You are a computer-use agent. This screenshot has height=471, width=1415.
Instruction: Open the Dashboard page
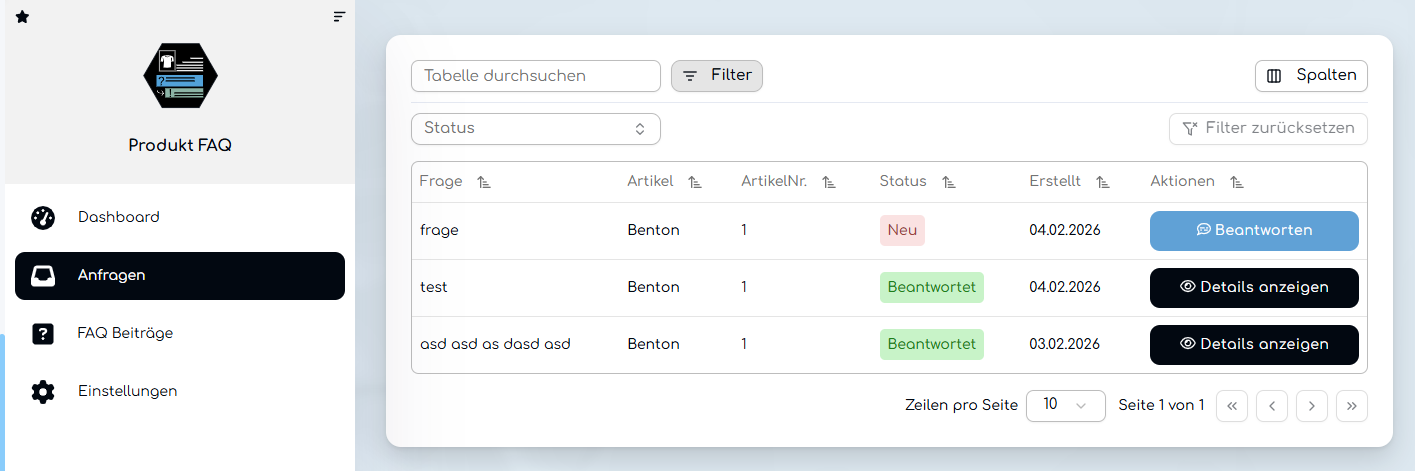click(119, 217)
